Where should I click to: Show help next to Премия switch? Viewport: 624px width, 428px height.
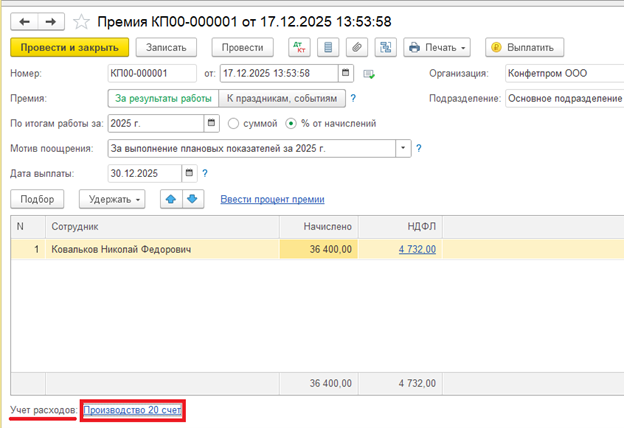(x=353, y=98)
